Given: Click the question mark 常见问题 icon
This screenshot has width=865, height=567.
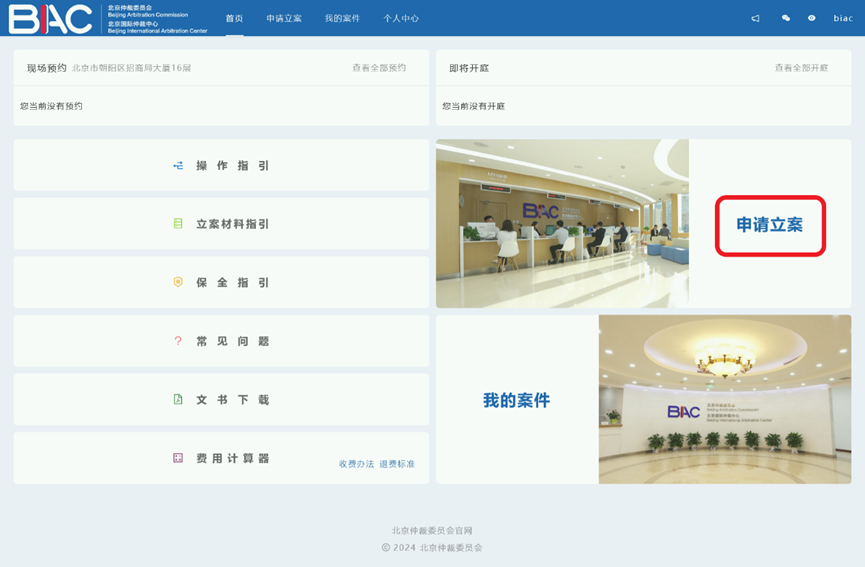Looking at the screenshot, I should point(178,341).
